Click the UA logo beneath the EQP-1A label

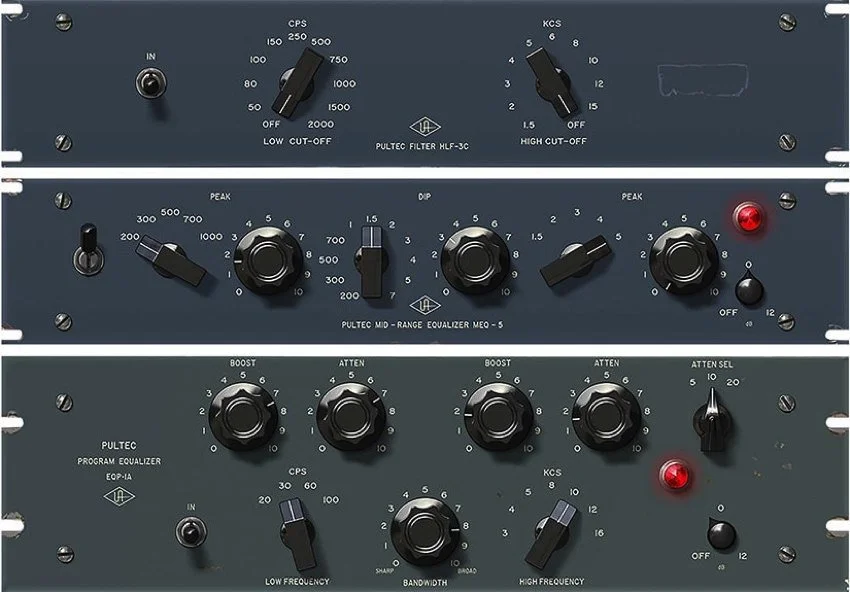click(x=119, y=496)
